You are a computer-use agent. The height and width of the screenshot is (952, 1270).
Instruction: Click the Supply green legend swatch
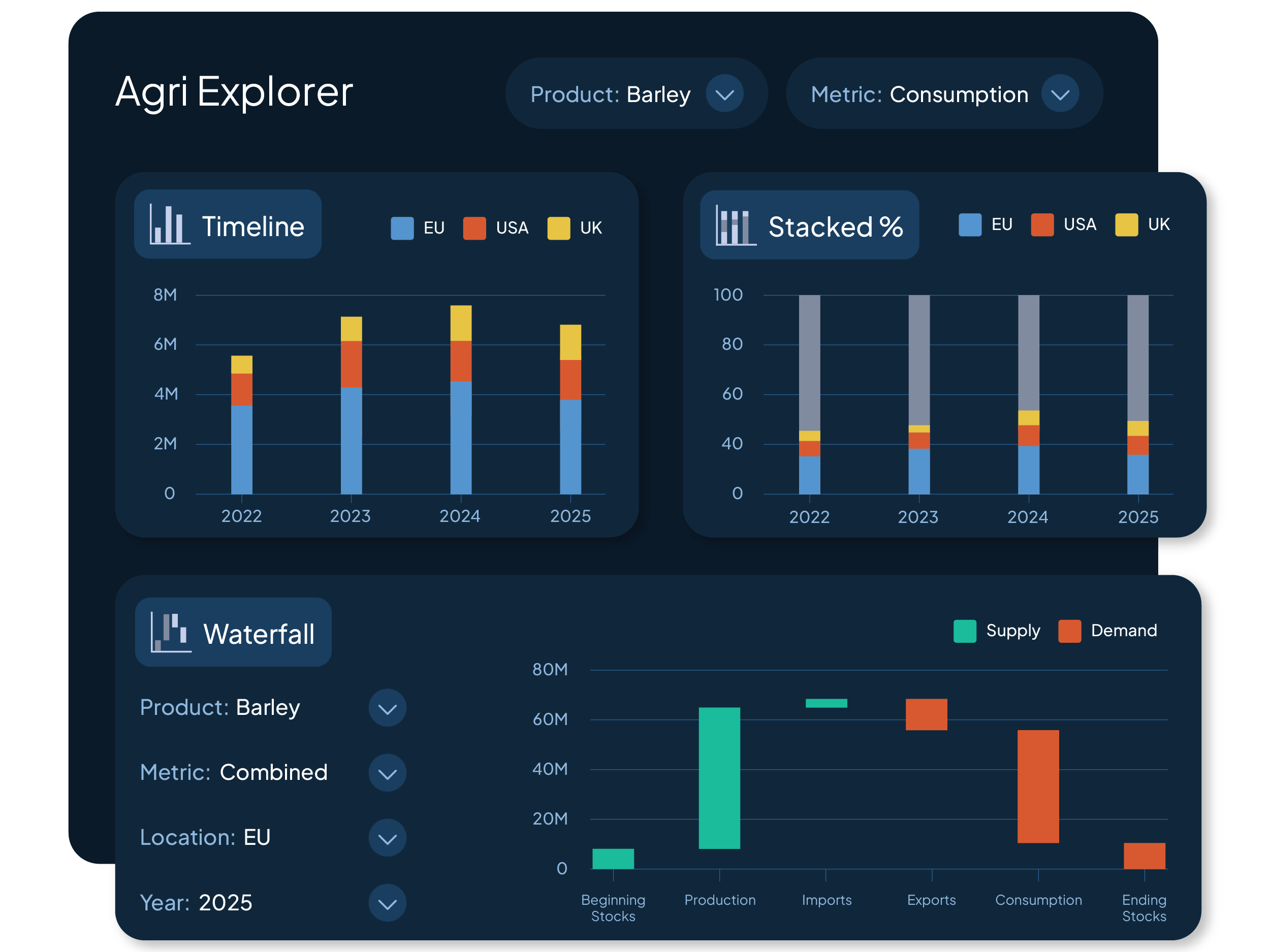[x=965, y=631]
